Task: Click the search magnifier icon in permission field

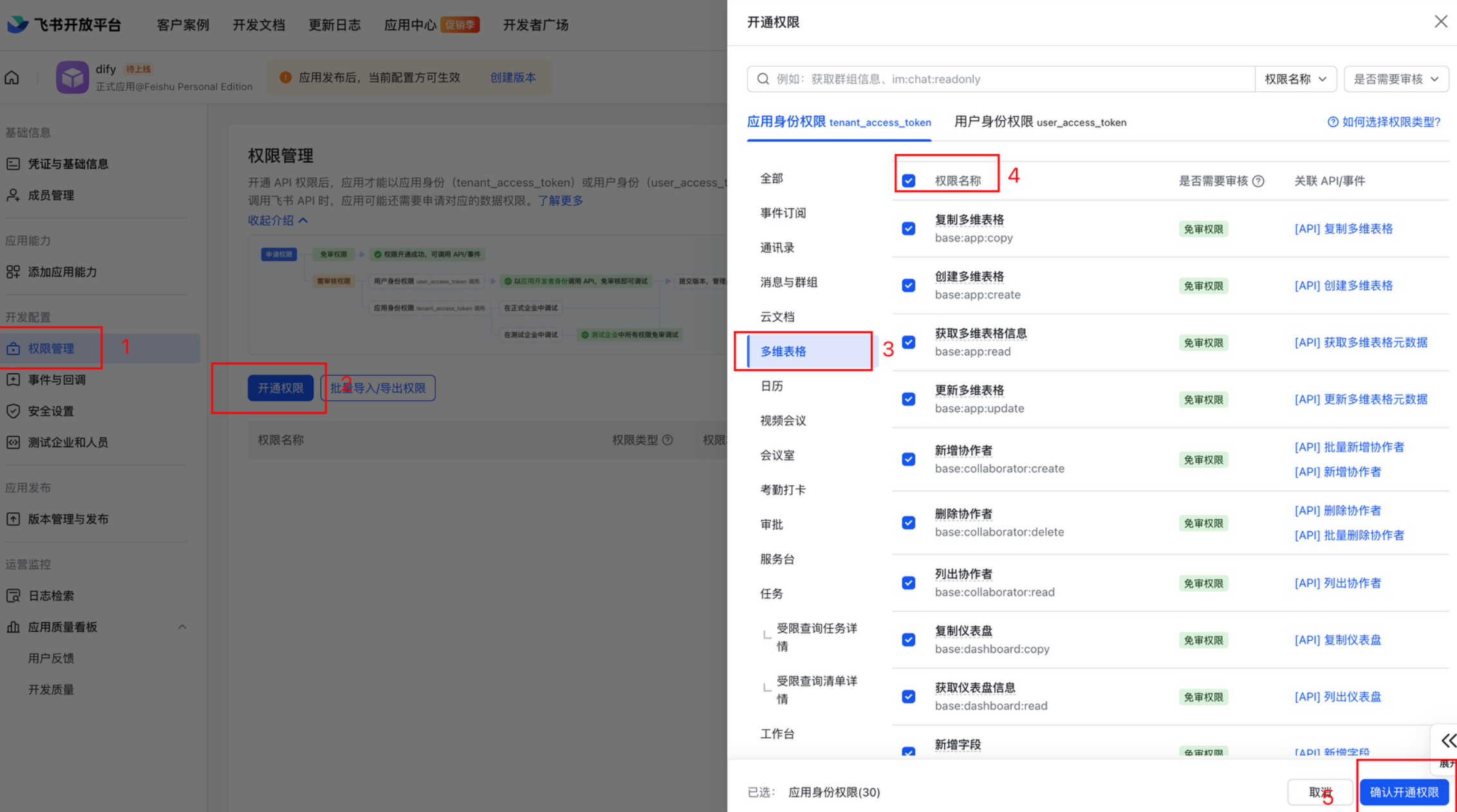Action: click(x=763, y=79)
